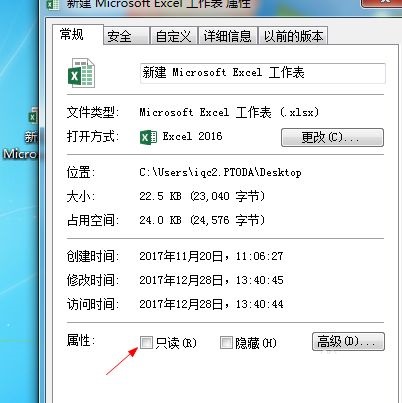Open the 以前的版本 tab
The height and width of the screenshot is (403, 402).
[293, 36]
